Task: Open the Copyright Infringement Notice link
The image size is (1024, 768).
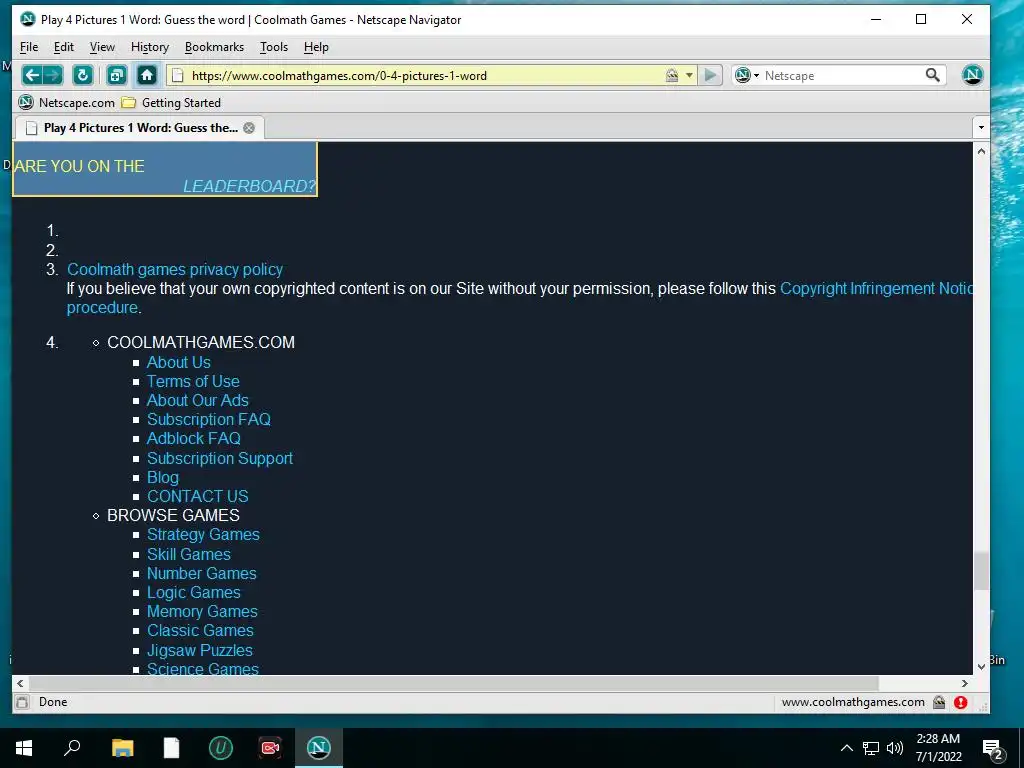Action: (x=876, y=288)
